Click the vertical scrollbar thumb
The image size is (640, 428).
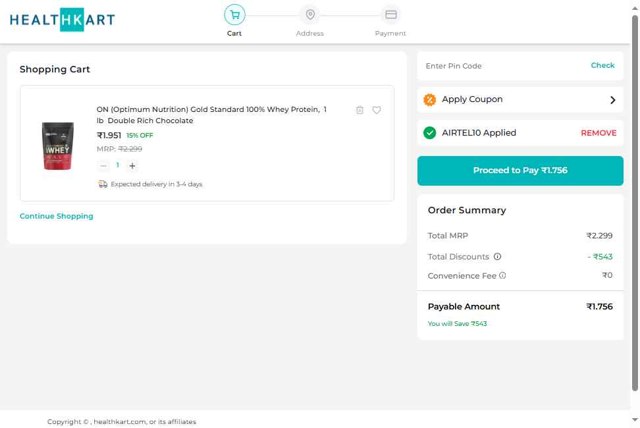tap(635, 203)
